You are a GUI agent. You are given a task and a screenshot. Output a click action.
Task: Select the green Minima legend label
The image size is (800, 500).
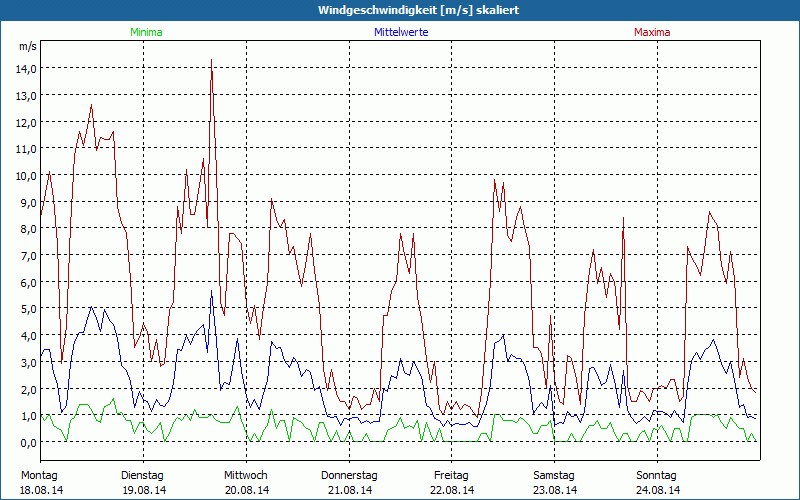pos(146,32)
